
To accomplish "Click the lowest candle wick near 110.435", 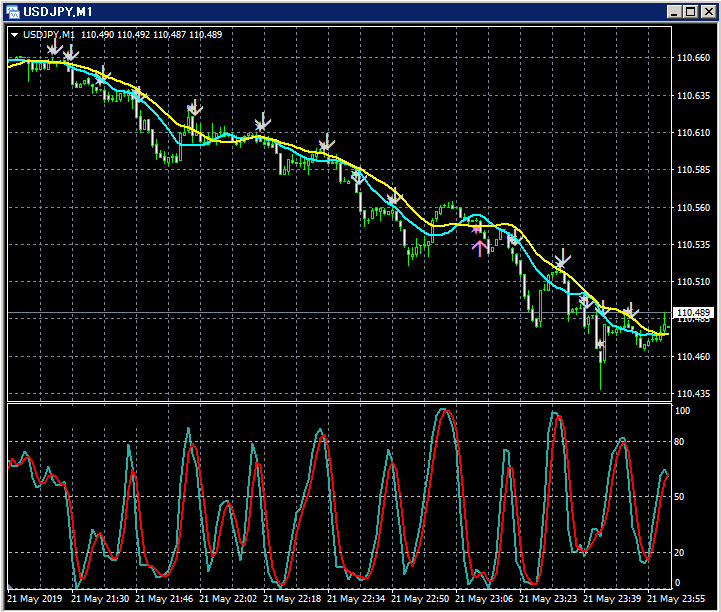I will pyautogui.click(x=601, y=380).
